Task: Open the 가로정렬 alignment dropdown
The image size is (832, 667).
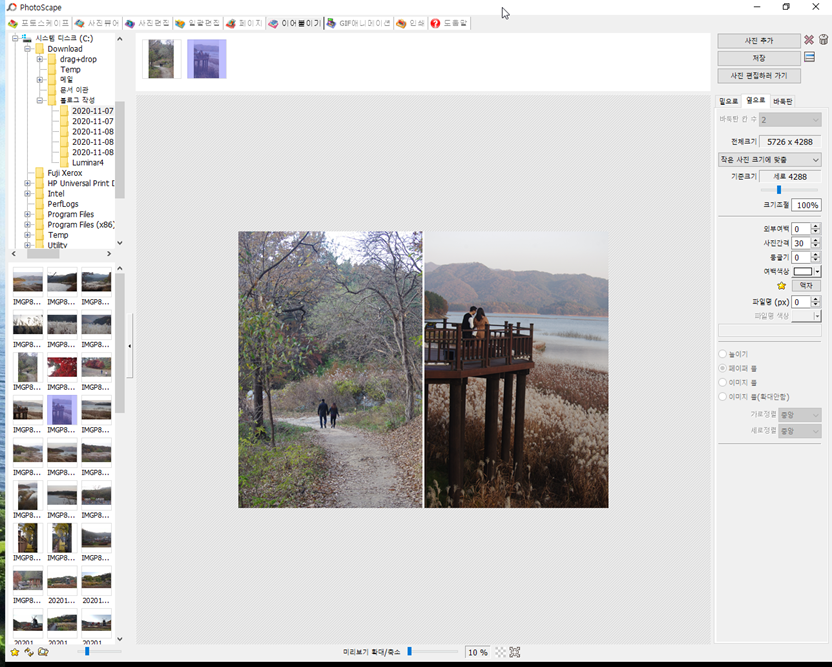Action: click(x=800, y=415)
